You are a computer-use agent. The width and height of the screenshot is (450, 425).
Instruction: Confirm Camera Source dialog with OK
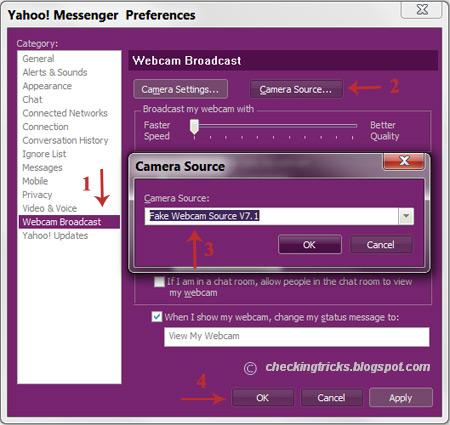click(310, 245)
